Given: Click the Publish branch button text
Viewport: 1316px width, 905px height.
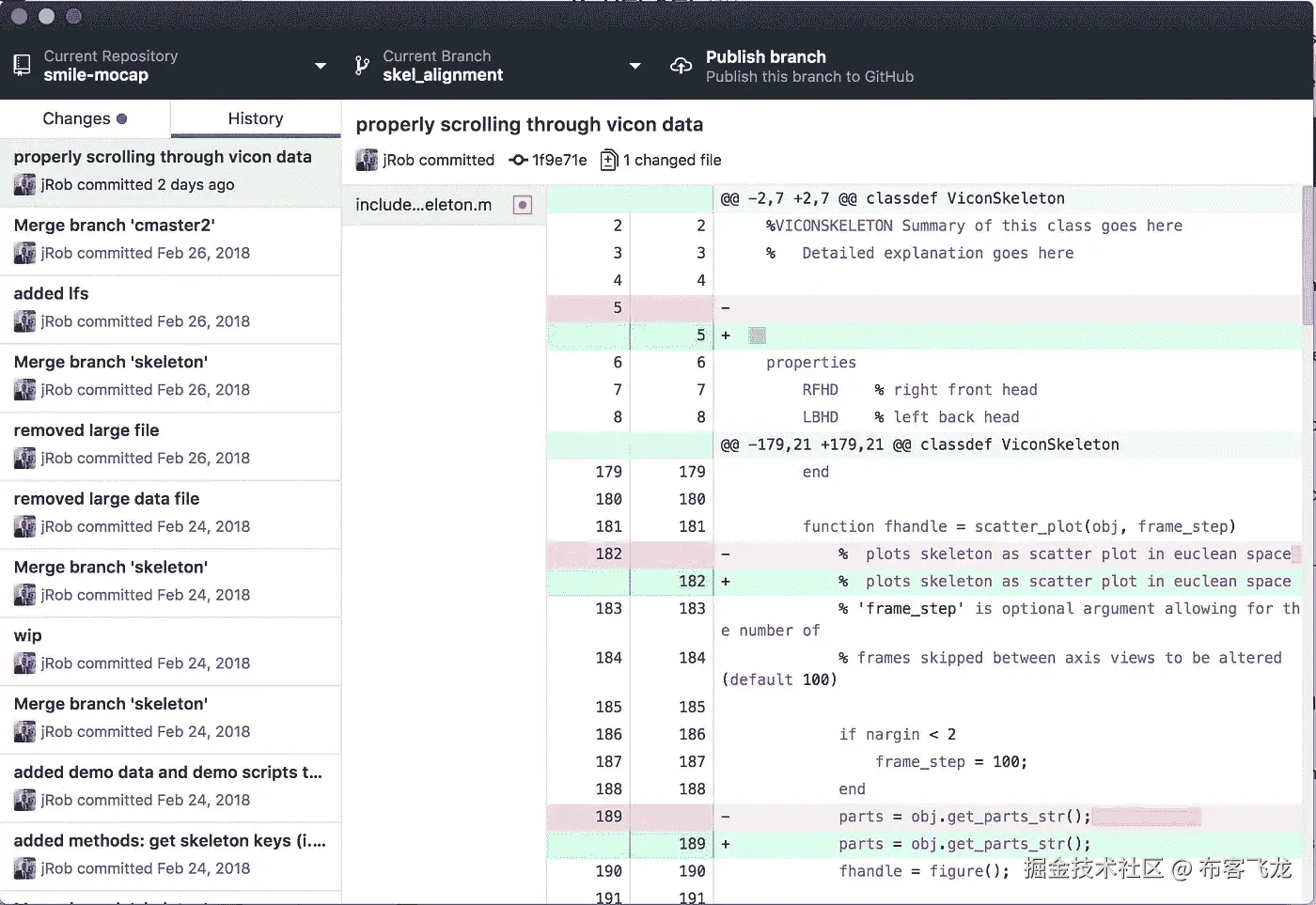Looking at the screenshot, I should (x=766, y=57).
